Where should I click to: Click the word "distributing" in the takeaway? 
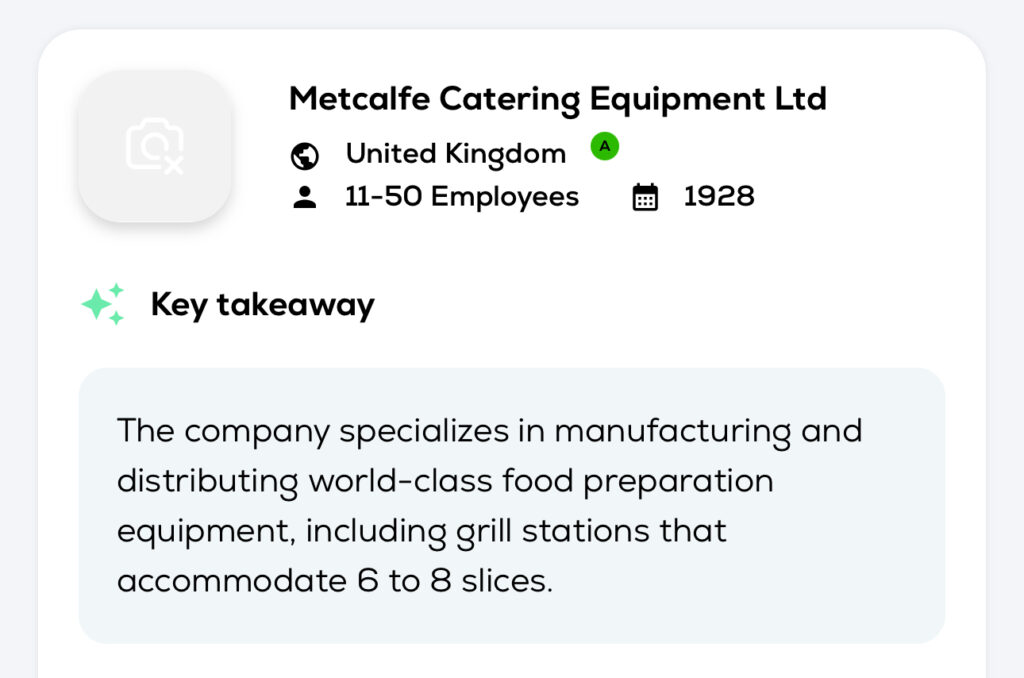click(207, 481)
